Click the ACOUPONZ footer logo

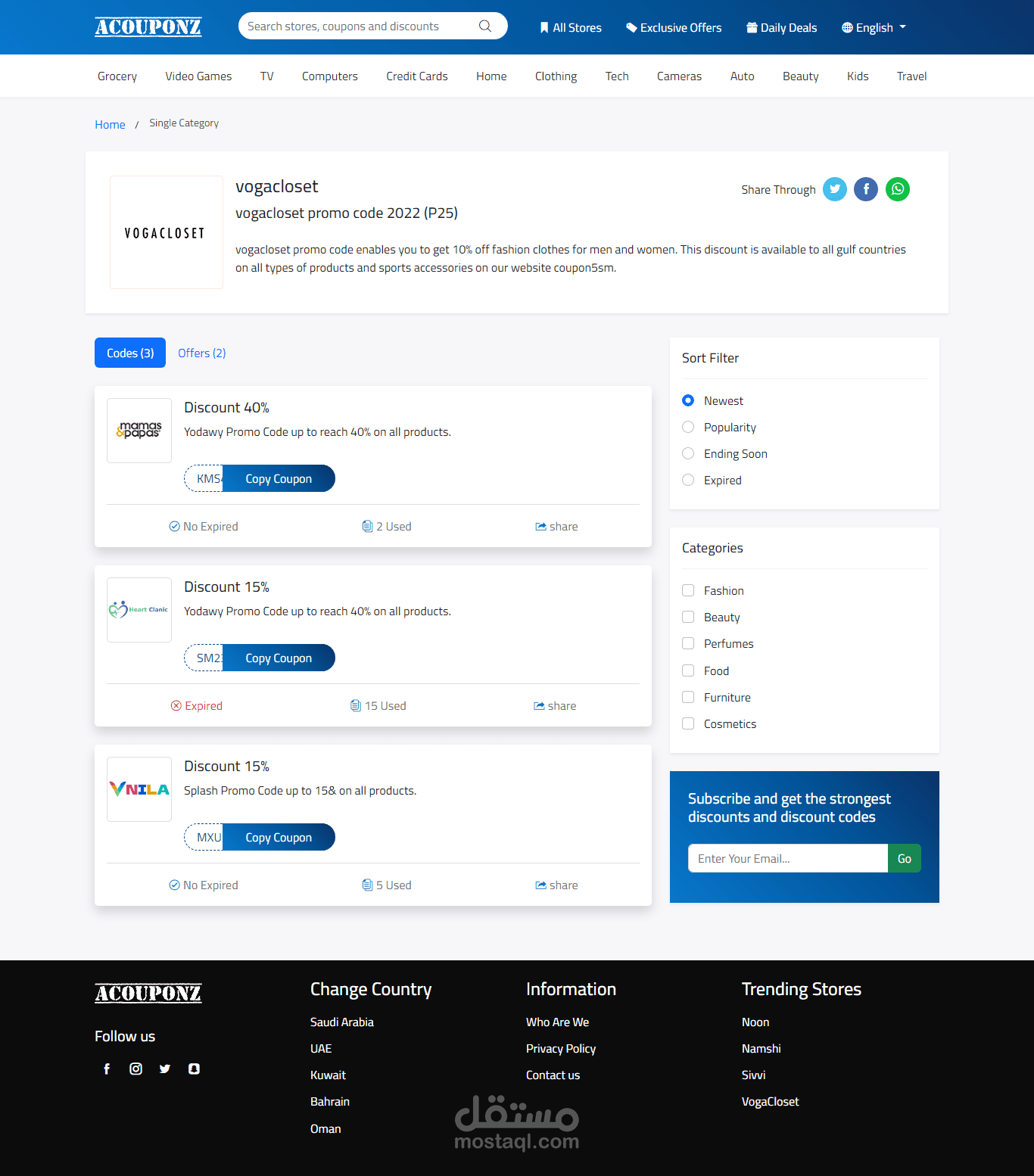tap(148, 993)
